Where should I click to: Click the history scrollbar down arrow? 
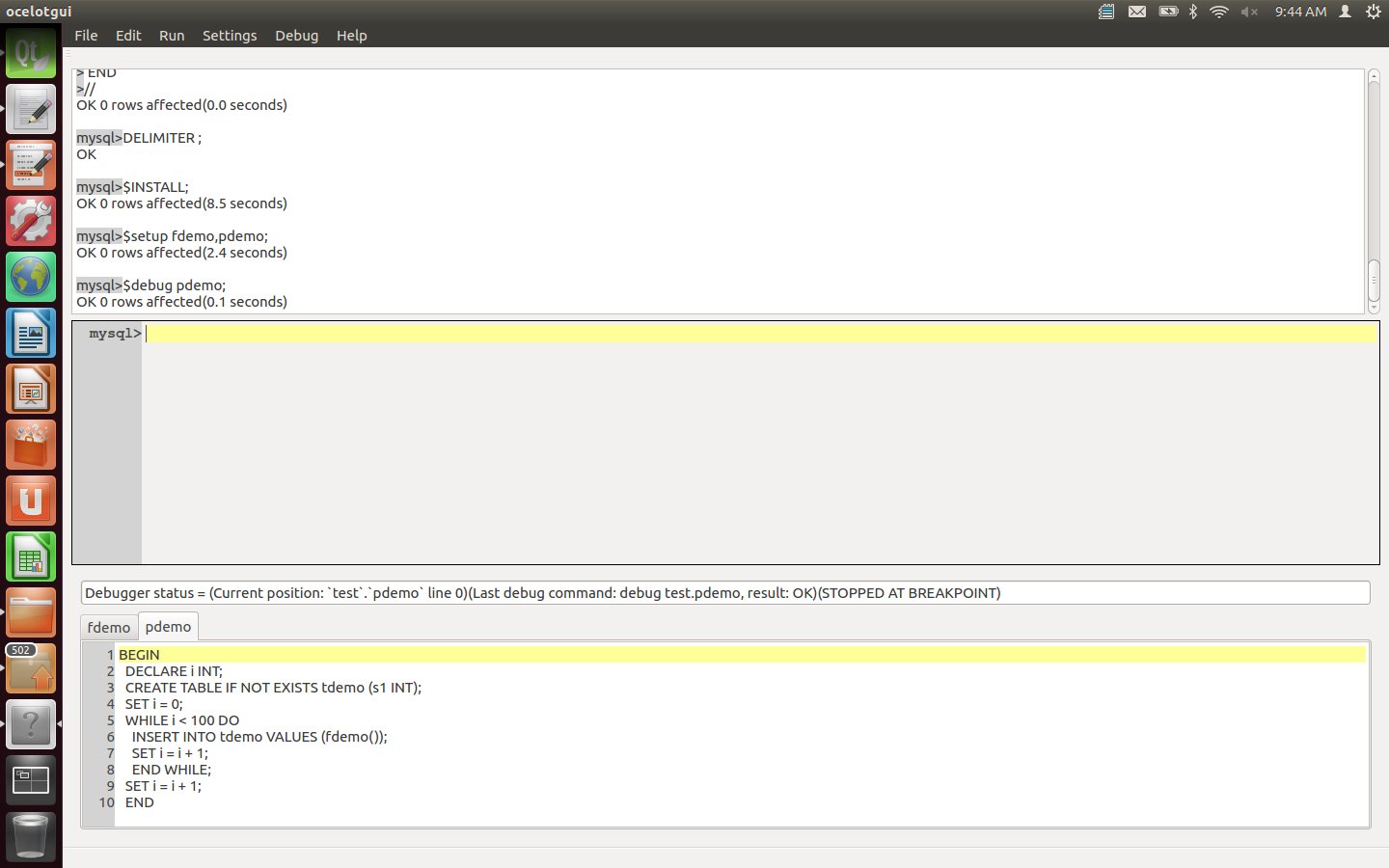coord(1374,308)
